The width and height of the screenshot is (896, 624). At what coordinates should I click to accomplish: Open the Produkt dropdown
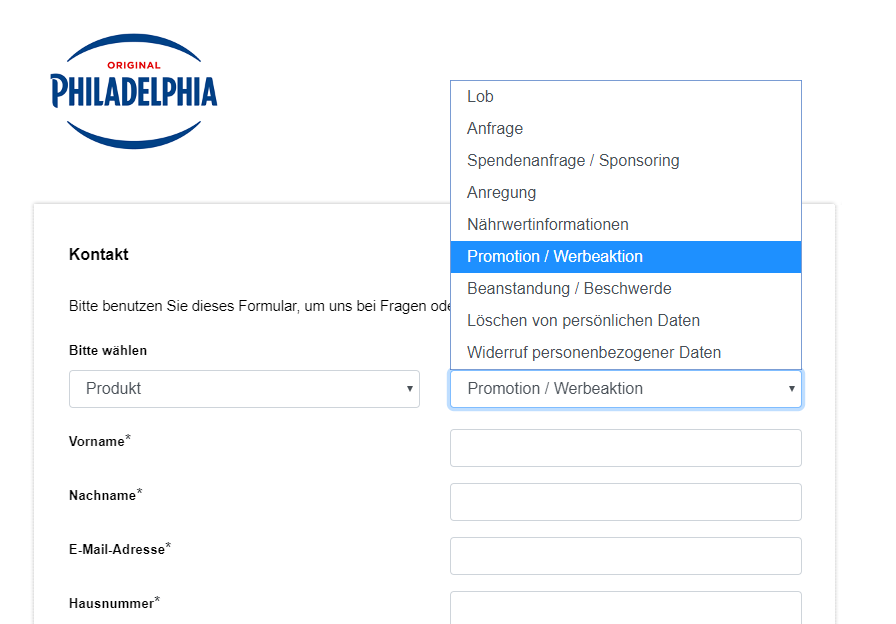coord(244,389)
